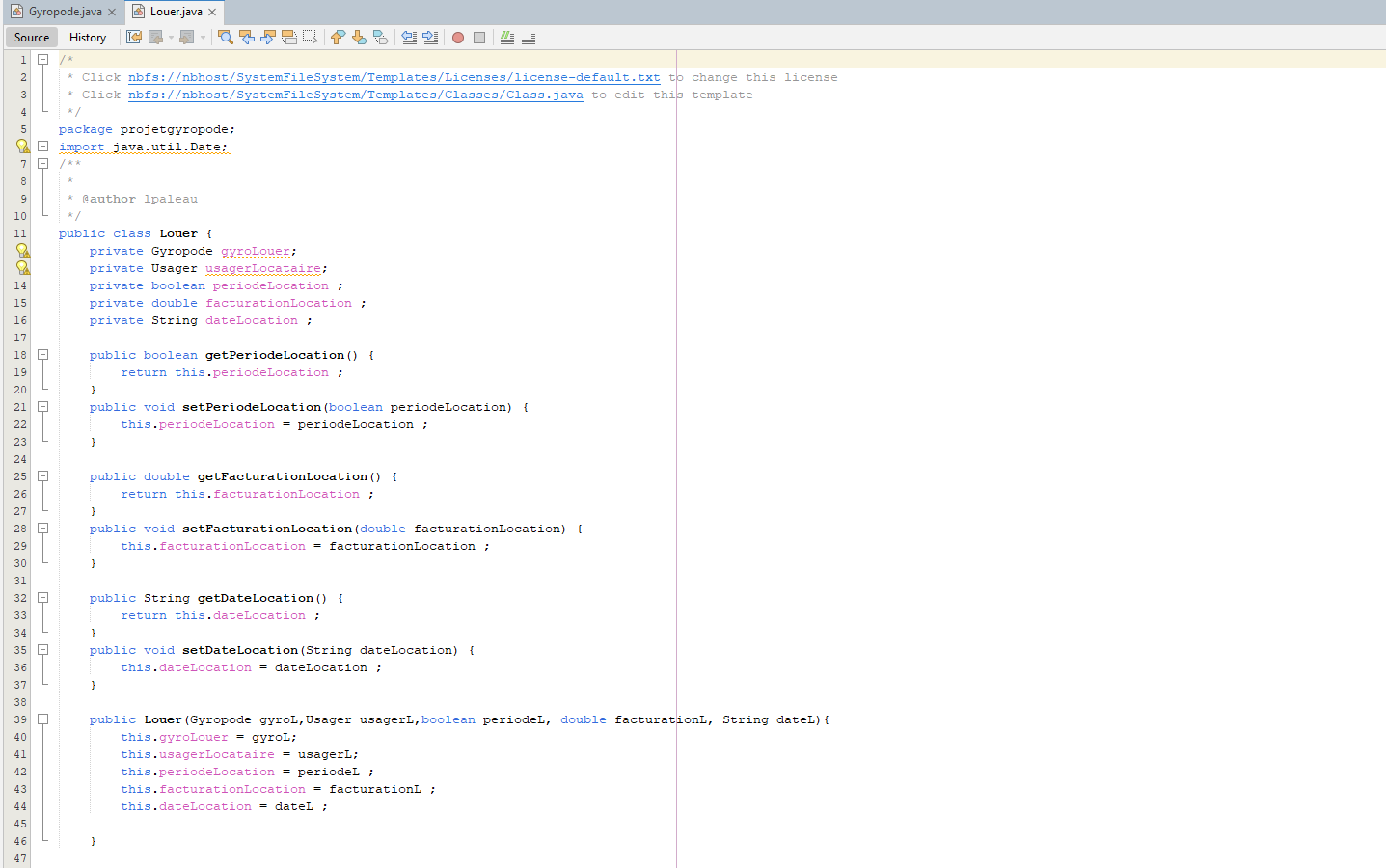Click Find Selection magnifier icon
1386x868 pixels.
[x=226, y=38]
